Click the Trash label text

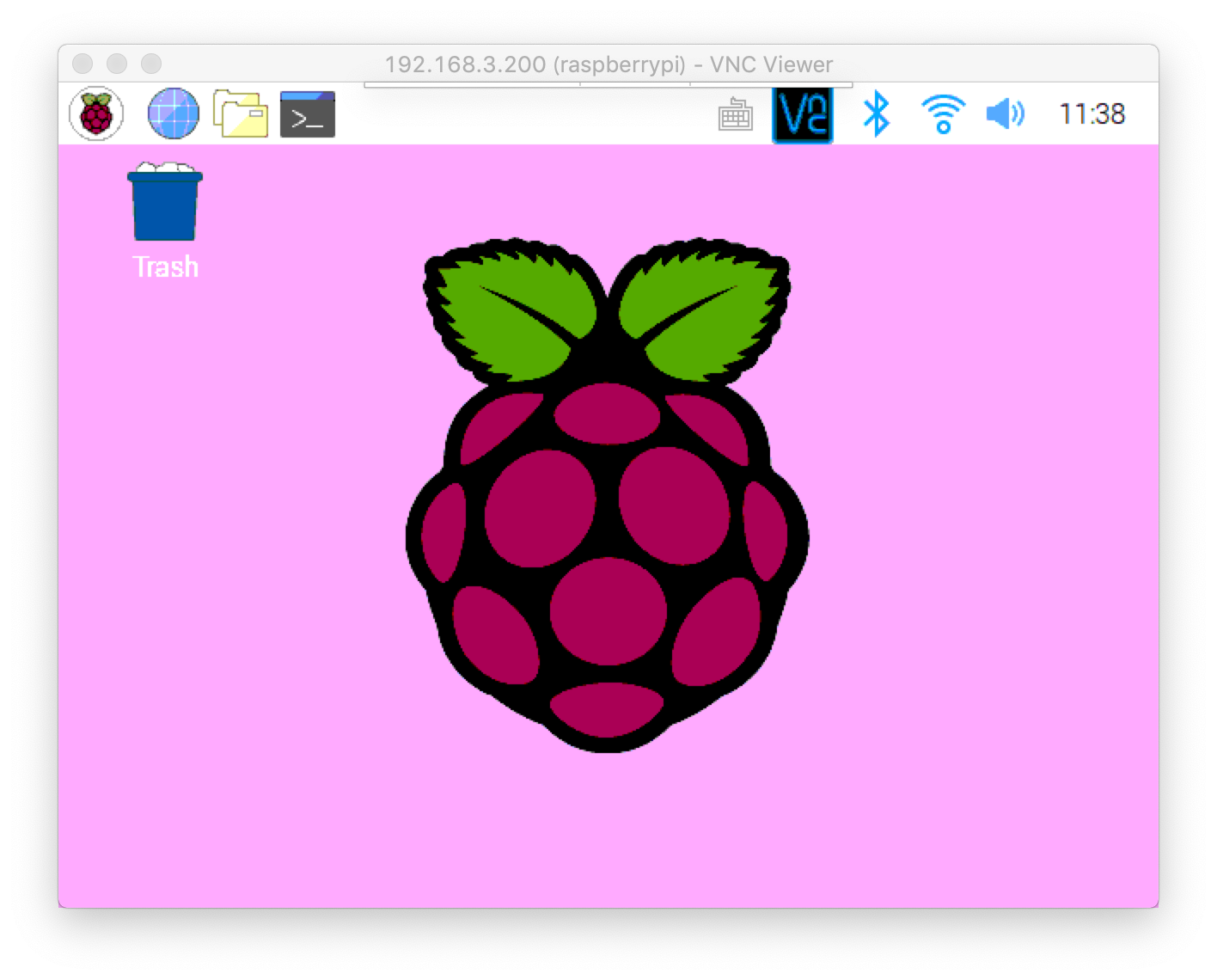[x=166, y=266]
